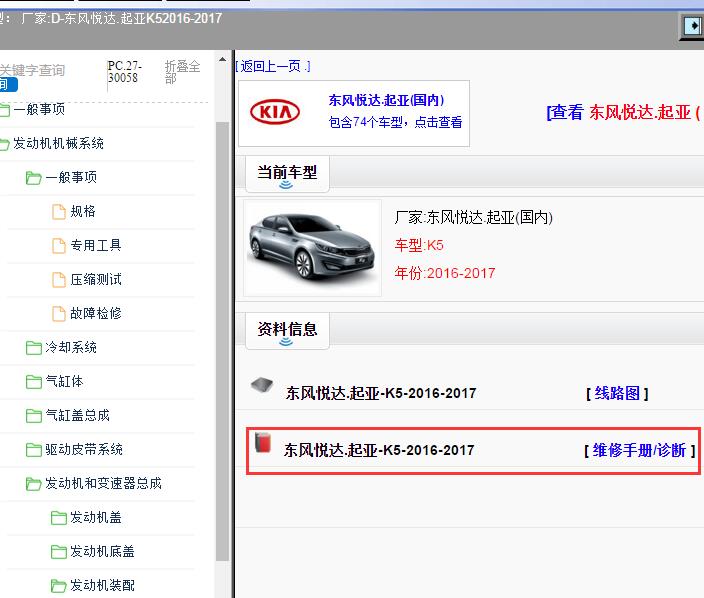Click the arrow panel button top right
This screenshot has height=598, width=704.
coord(693,26)
